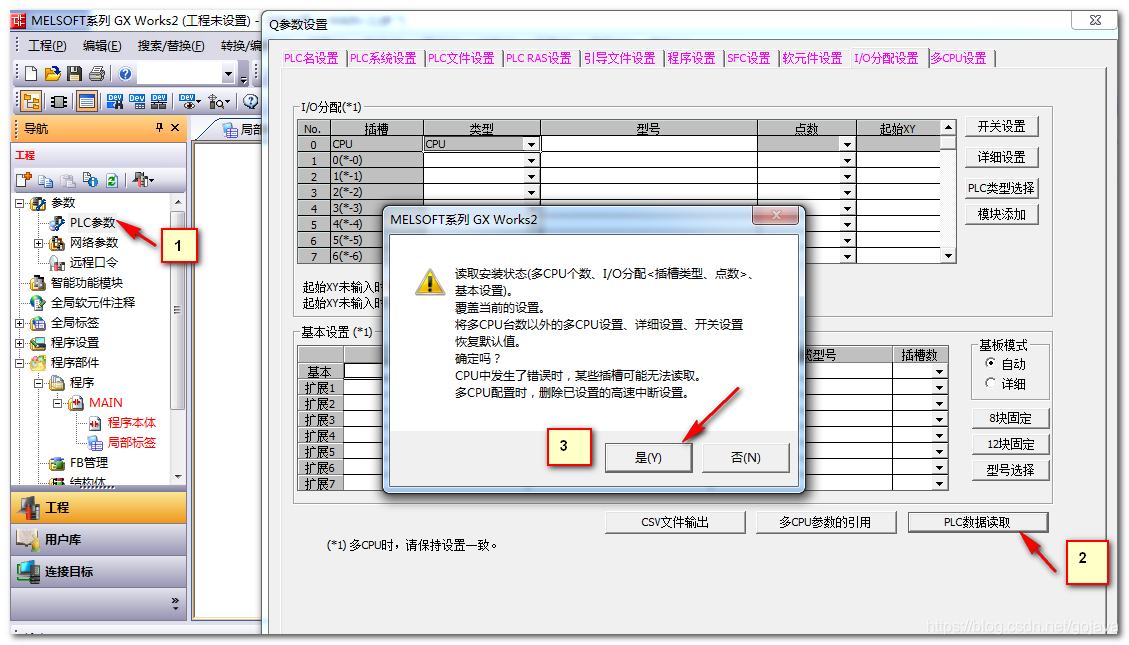Image resolution: width=1129 pixels, height=645 pixels.
Task: Click the Dev table device list icon
Action: [x=137, y=102]
